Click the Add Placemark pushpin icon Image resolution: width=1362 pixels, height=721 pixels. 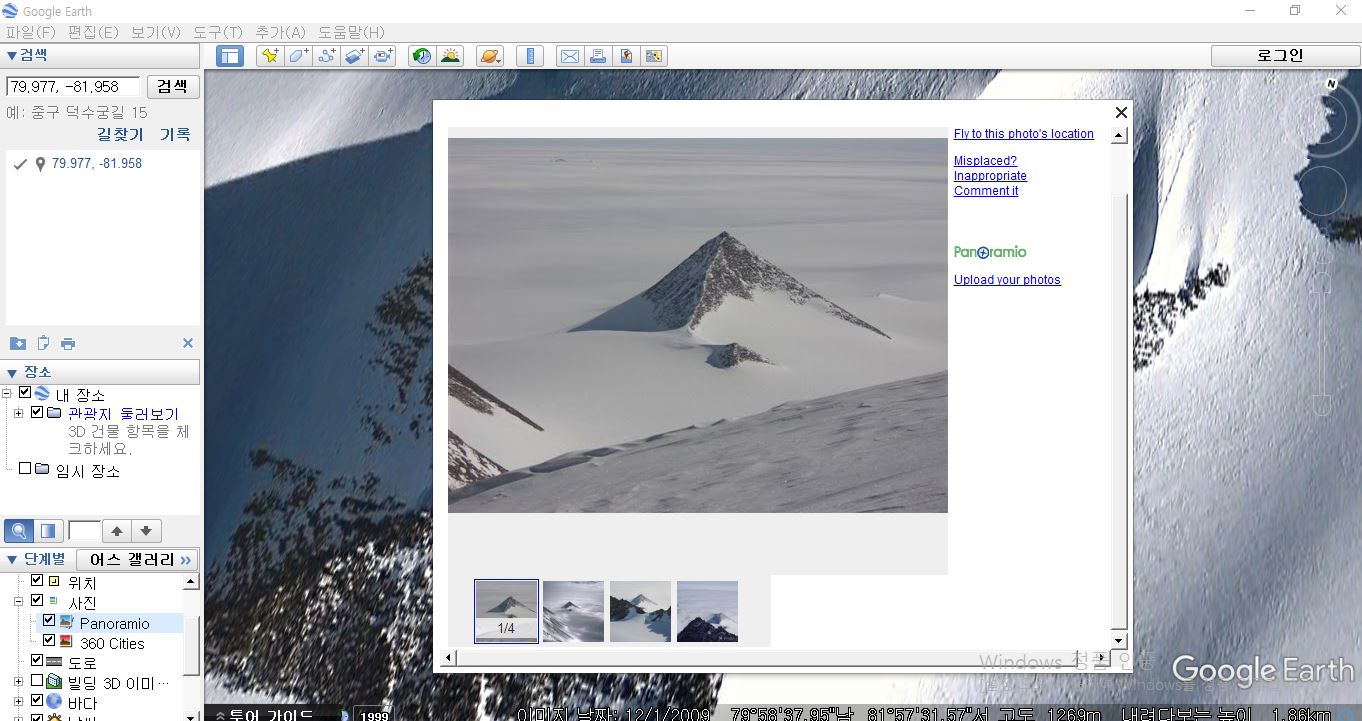270,56
